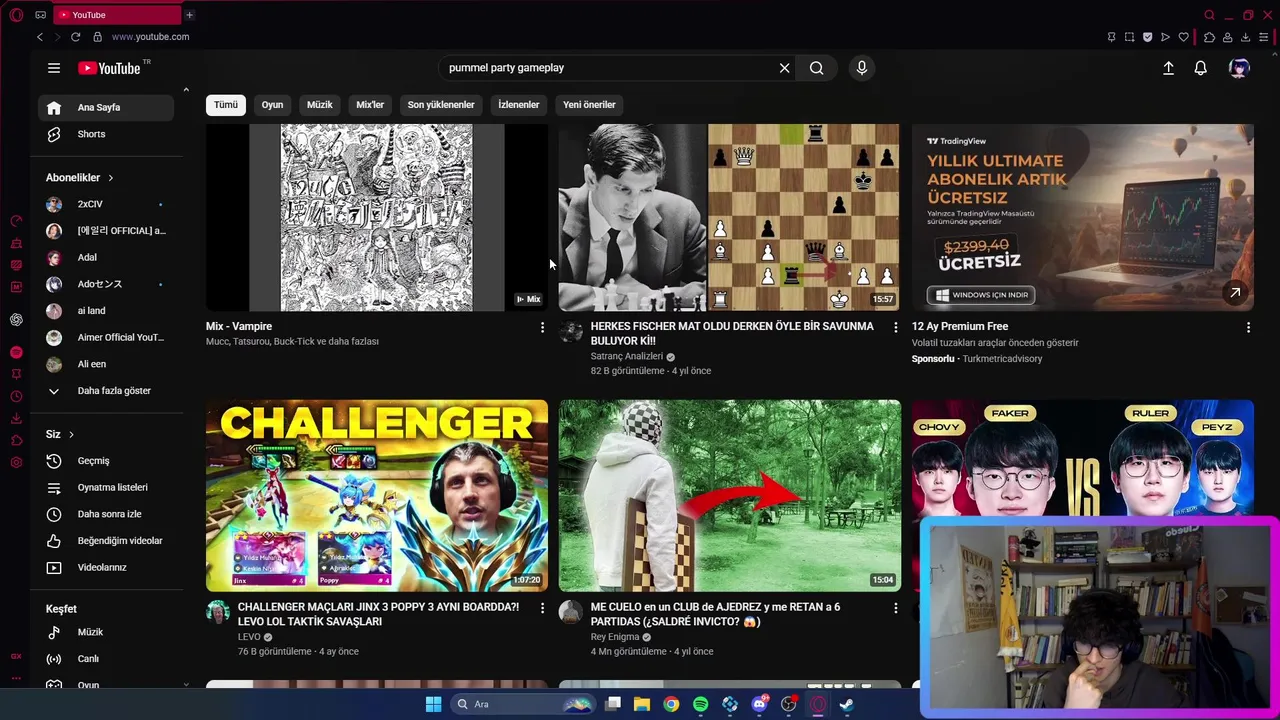This screenshot has height=720, width=1280.
Task: Go to the YouTube home logo
Action: pyautogui.click(x=112, y=68)
